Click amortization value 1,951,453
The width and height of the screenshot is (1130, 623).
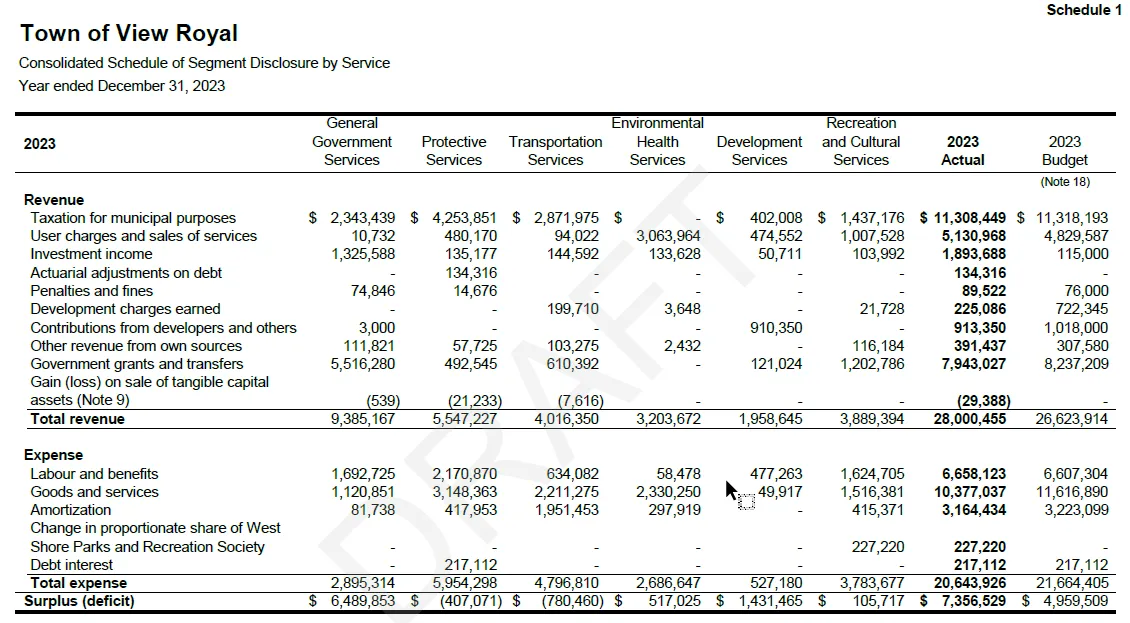(566, 510)
